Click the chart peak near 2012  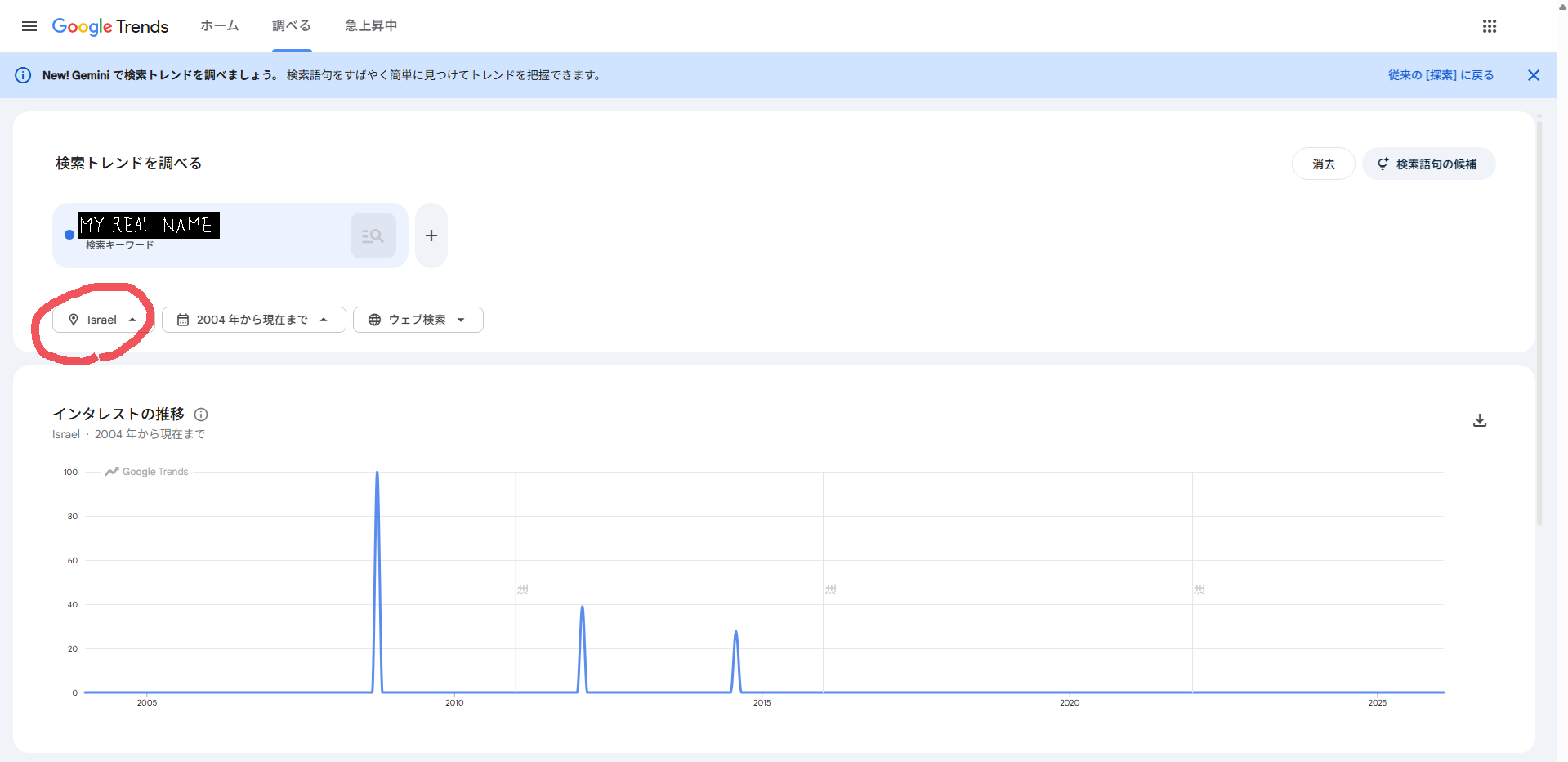tap(582, 607)
